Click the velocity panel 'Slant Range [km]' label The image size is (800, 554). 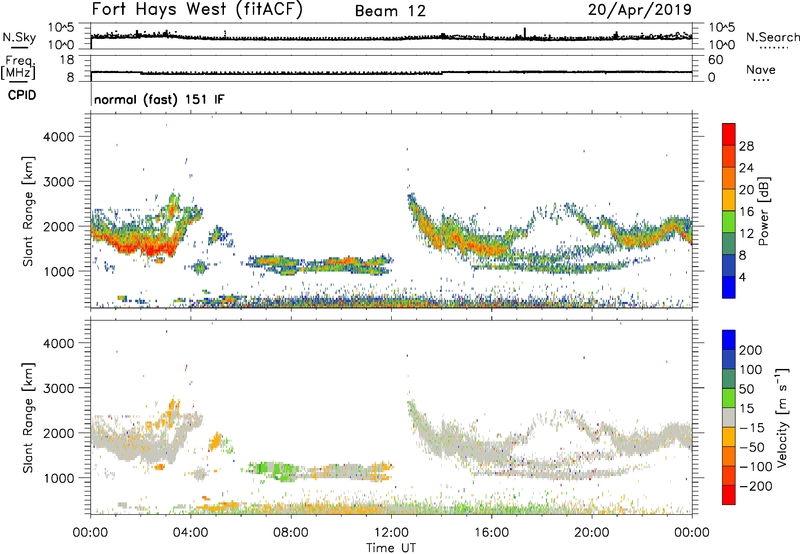29,417
